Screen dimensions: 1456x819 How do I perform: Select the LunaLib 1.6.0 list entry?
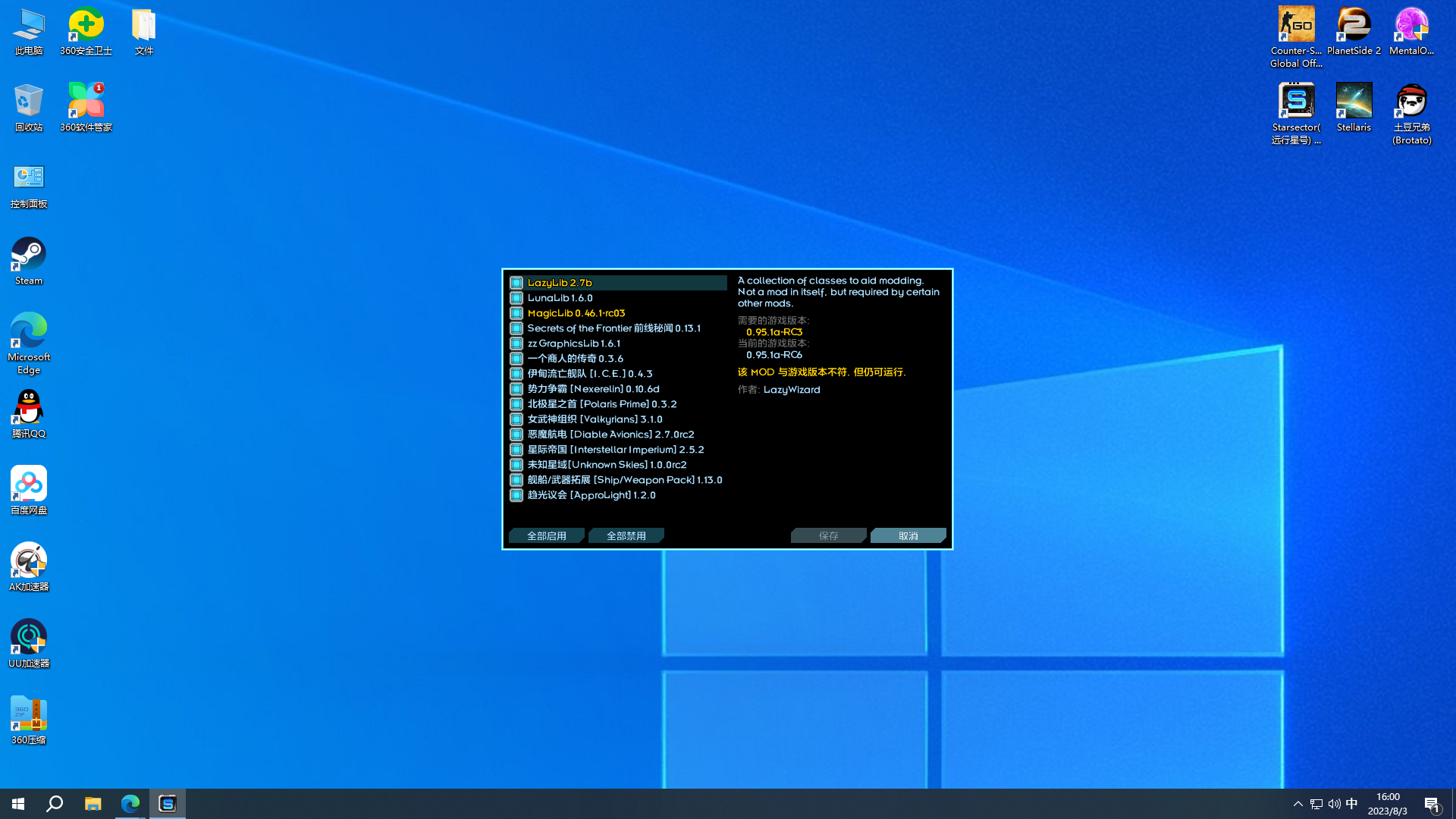click(560, 298)
